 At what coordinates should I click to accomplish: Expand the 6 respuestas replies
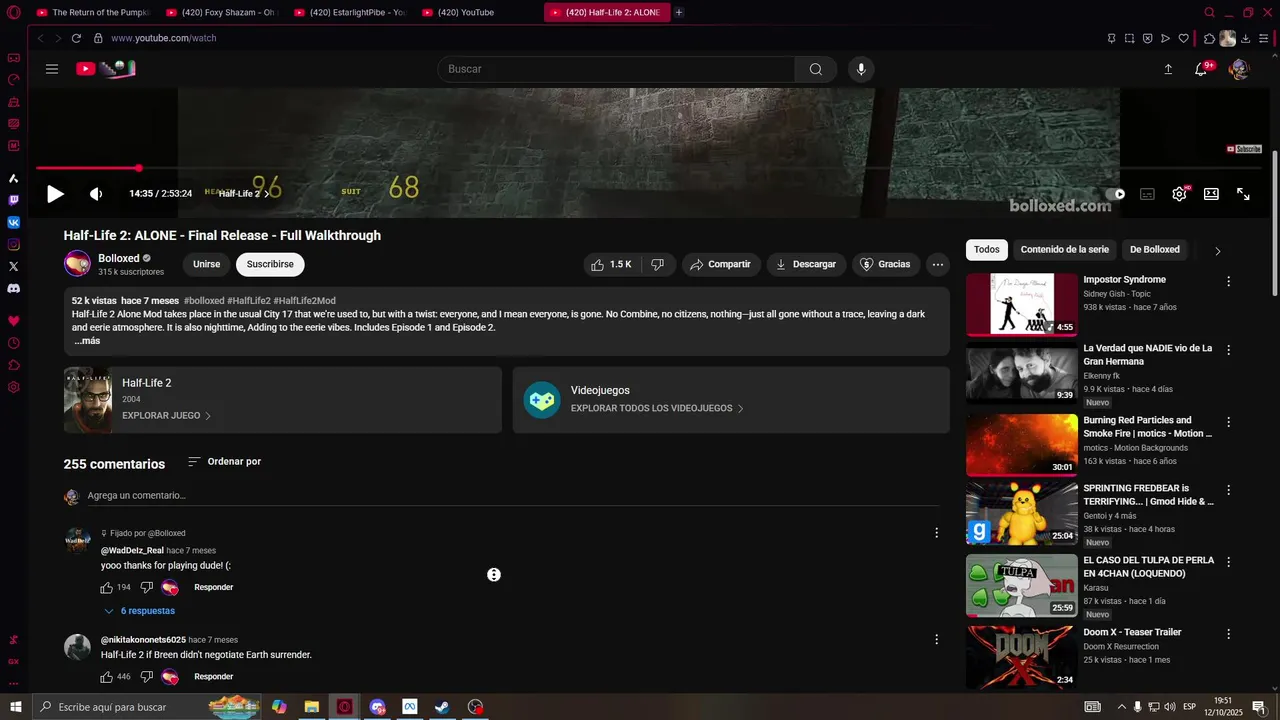pos(140,611)
